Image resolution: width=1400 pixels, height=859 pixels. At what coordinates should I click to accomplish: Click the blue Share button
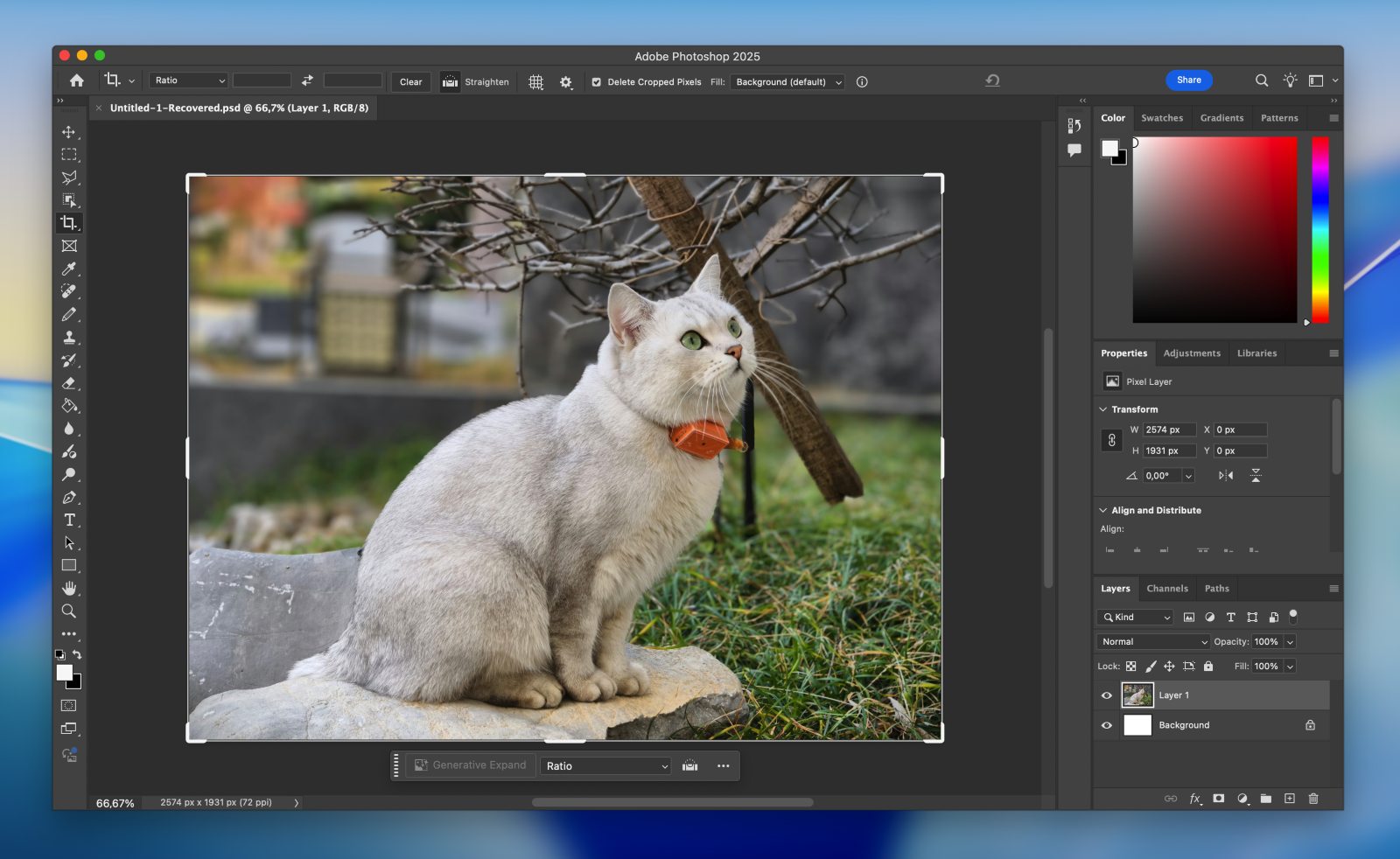(x=1188, y=80)
